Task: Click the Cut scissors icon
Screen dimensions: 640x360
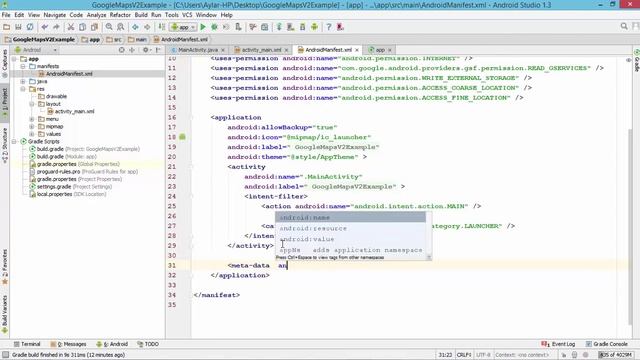Action: [x=71, y=27]
